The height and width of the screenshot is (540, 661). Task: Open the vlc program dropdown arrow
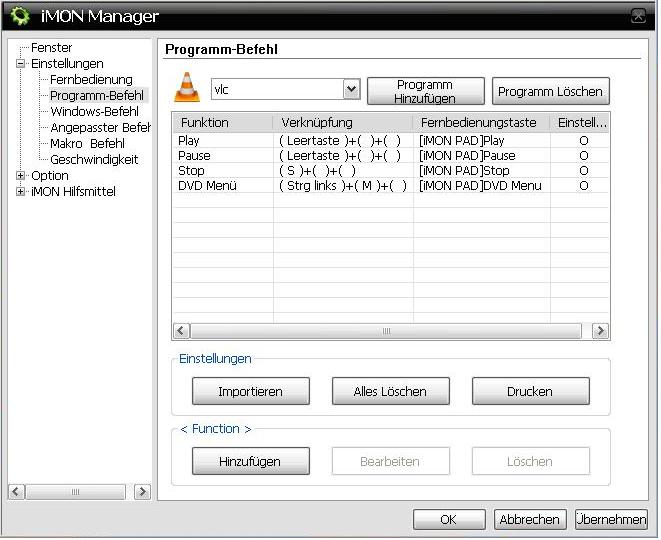click(352, 89)
